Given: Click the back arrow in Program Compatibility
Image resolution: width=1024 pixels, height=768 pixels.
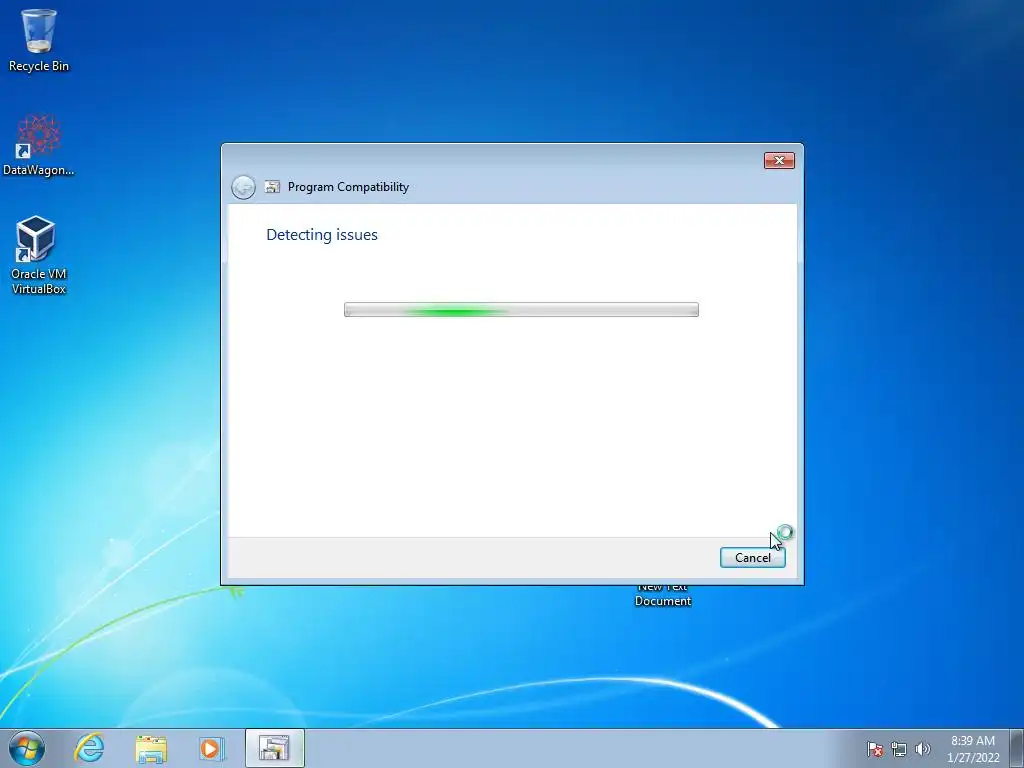Looking at the screenshot, I should (x=243, y=187).
